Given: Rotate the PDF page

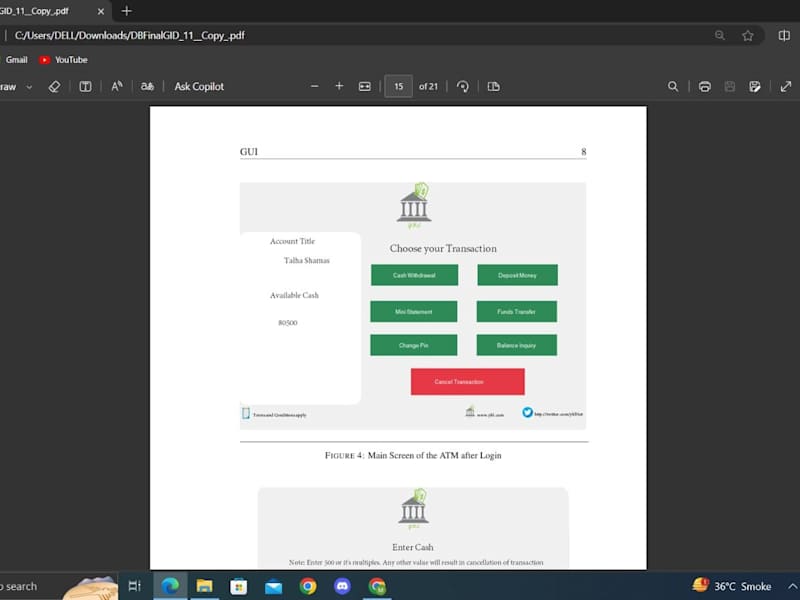Looking at the screenshot, I should click(x=463, y=87).
